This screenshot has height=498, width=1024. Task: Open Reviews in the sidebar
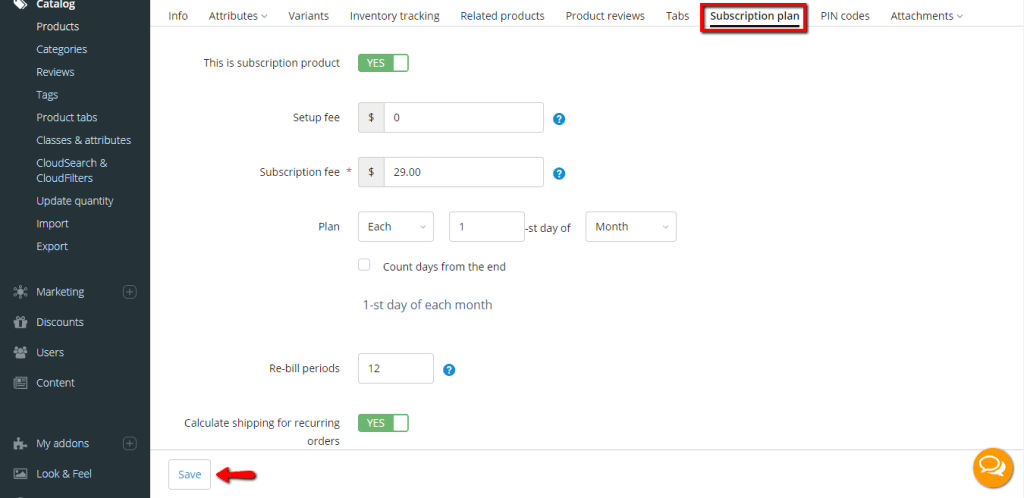coord(55,72)
